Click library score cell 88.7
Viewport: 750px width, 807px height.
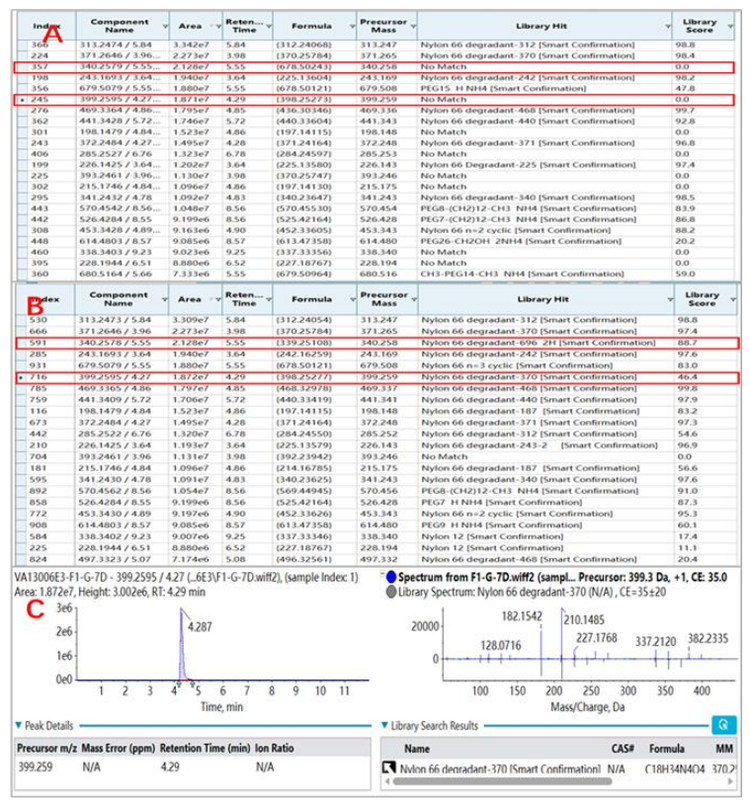[687, 343]
